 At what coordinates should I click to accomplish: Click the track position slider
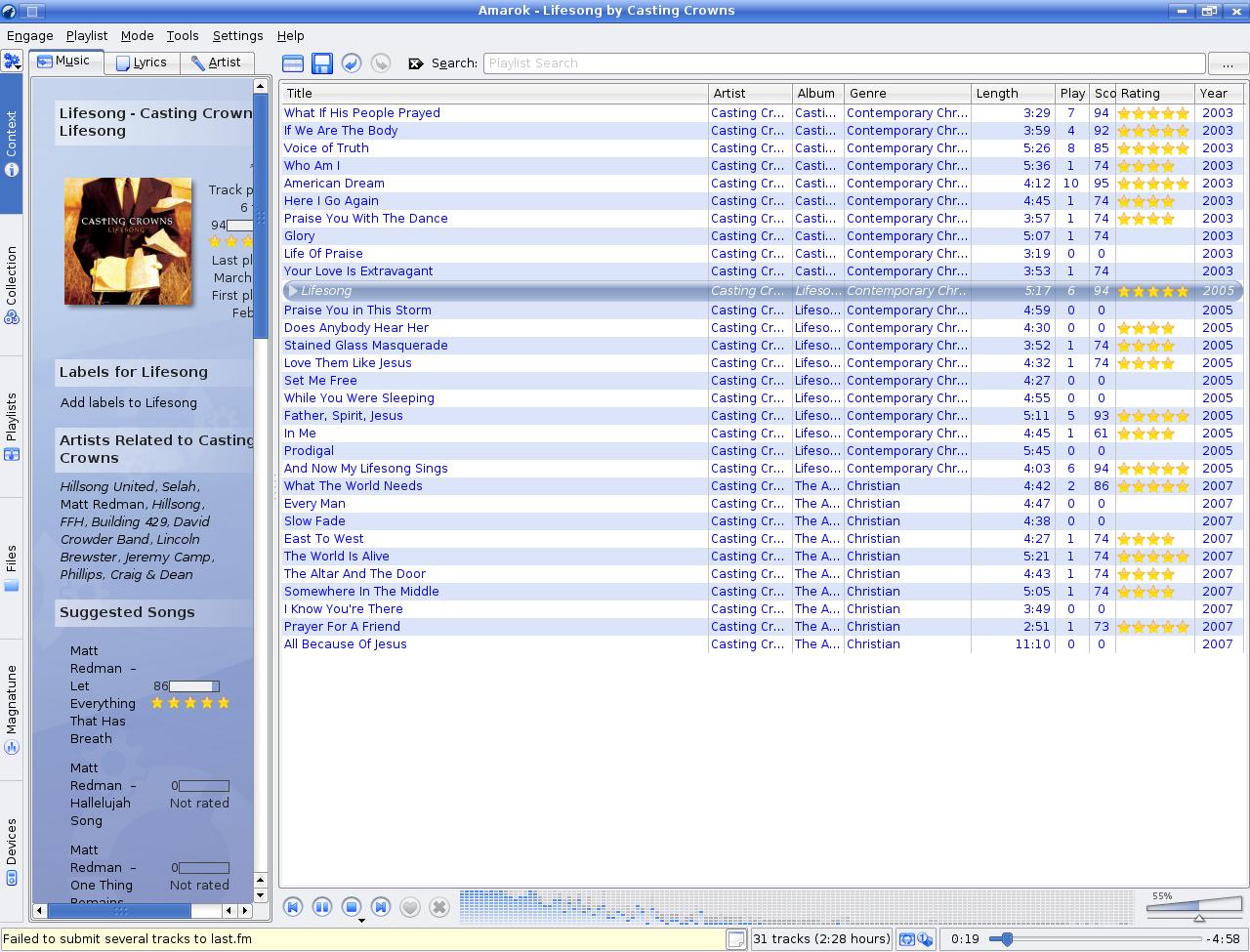(x=1094, y=939)
